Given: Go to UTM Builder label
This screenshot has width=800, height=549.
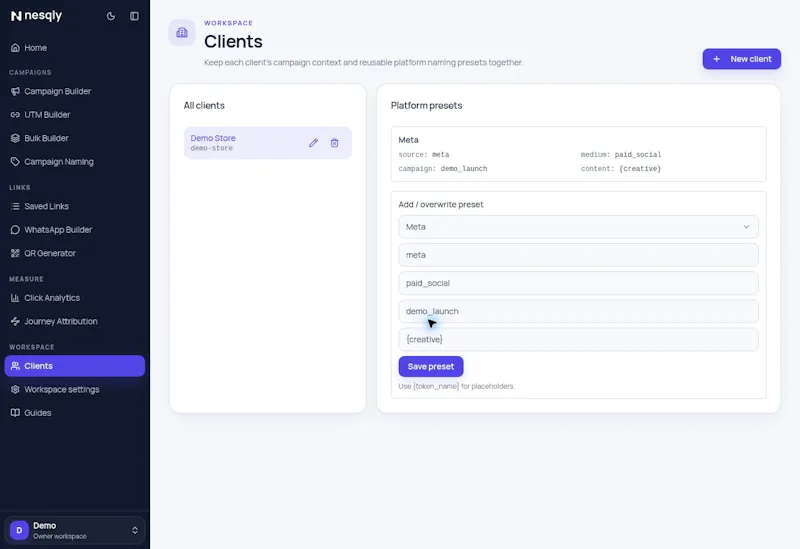Looking at the screenshot, I should pos(47,115).
